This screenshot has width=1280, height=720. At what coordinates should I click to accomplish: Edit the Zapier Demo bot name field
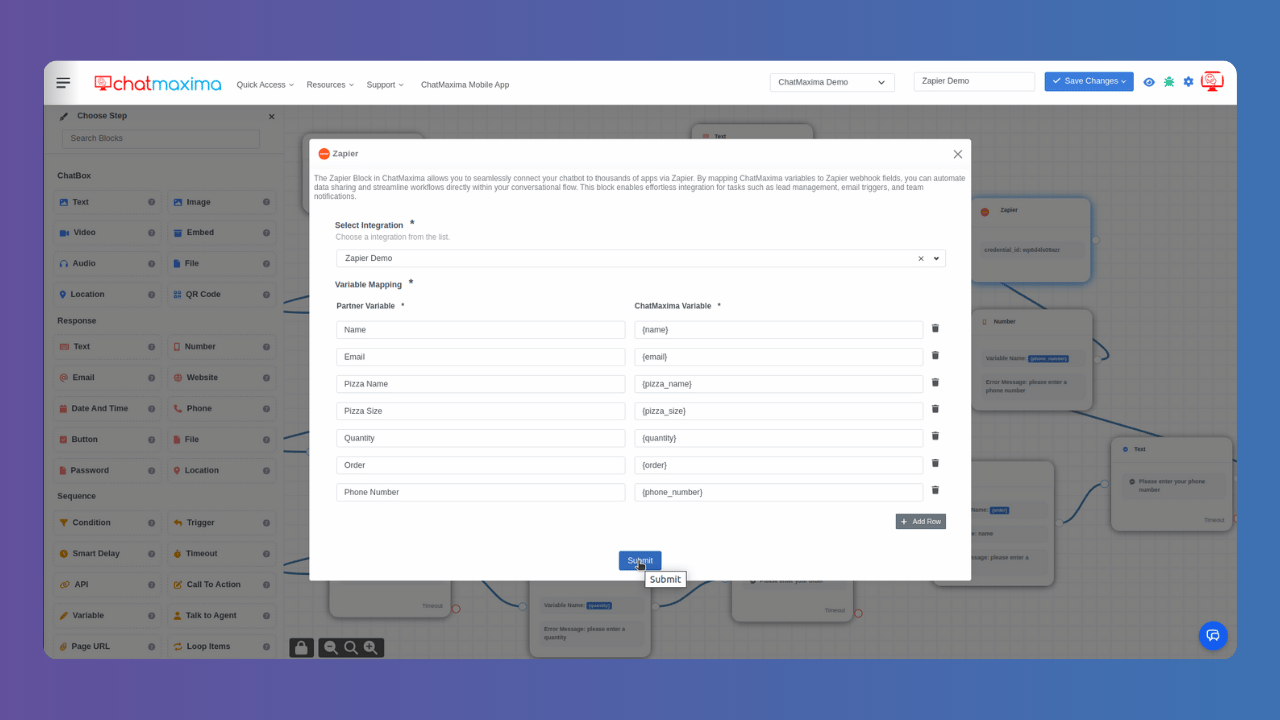click(974, 81)
